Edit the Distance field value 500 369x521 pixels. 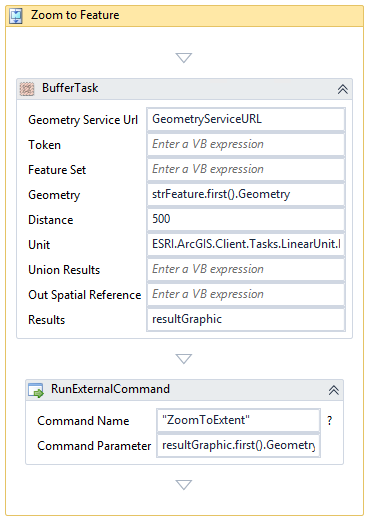pos(246,219)
